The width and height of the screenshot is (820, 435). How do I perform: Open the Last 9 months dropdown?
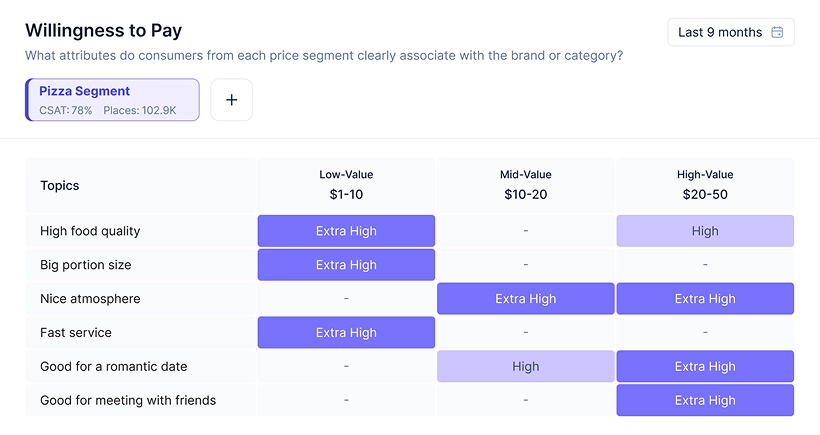730,32
